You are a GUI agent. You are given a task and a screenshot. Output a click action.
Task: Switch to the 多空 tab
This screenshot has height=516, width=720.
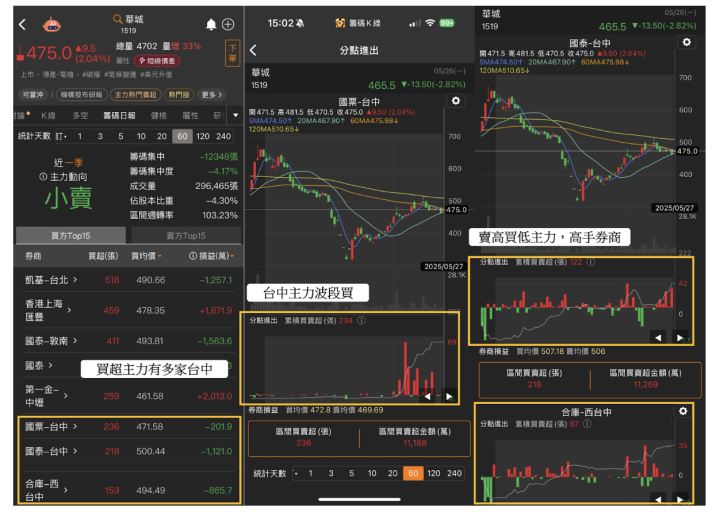(x=80, y=116)
